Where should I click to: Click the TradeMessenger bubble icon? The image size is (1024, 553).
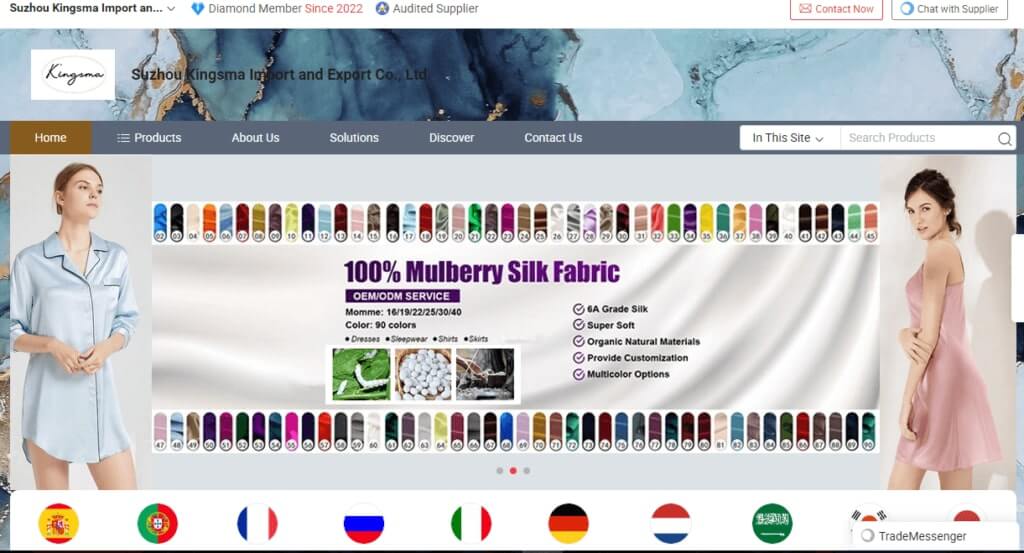pyautogui.click(x=867, y=536)
